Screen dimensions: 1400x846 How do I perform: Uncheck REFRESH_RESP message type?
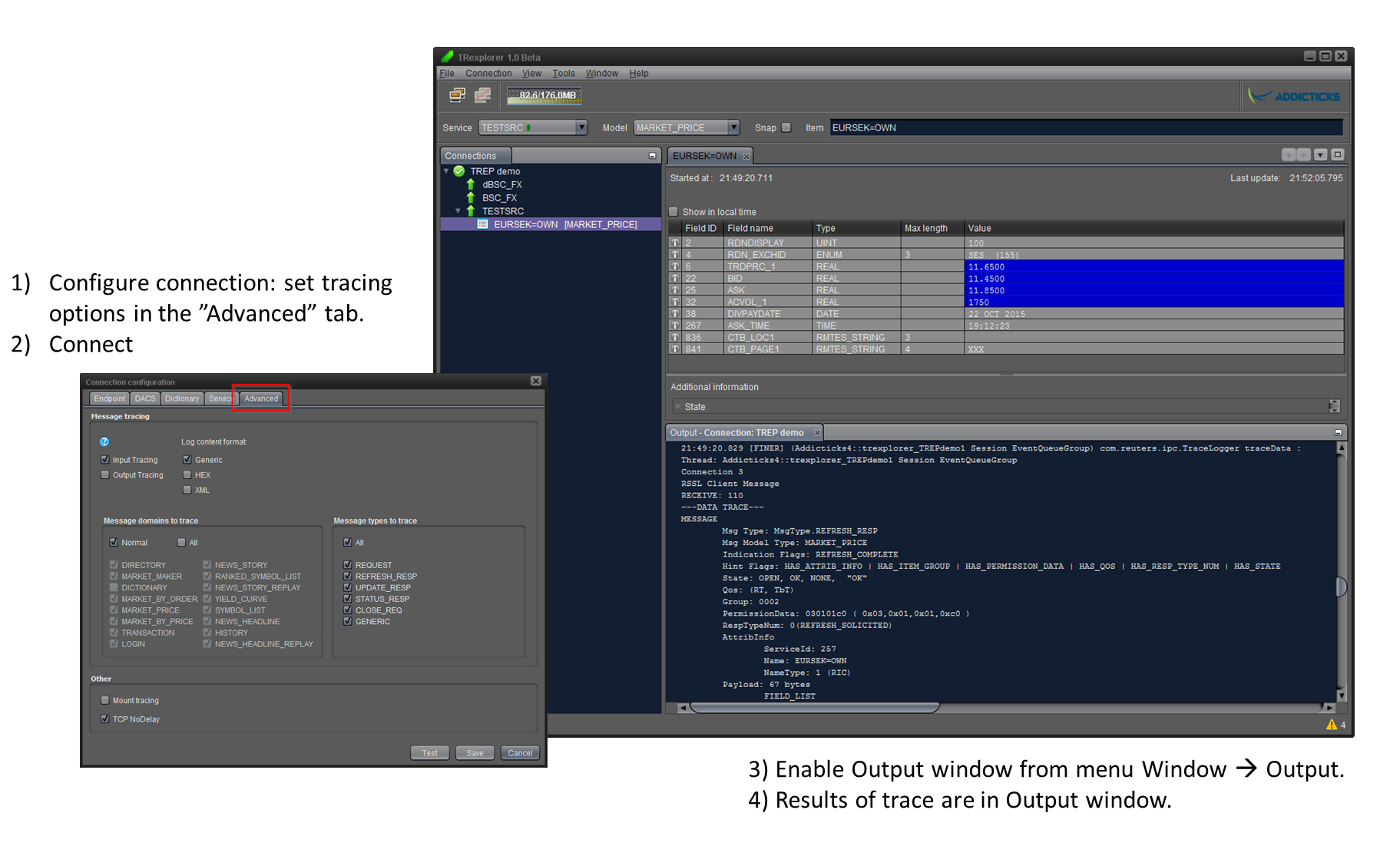tap(347, 576)
